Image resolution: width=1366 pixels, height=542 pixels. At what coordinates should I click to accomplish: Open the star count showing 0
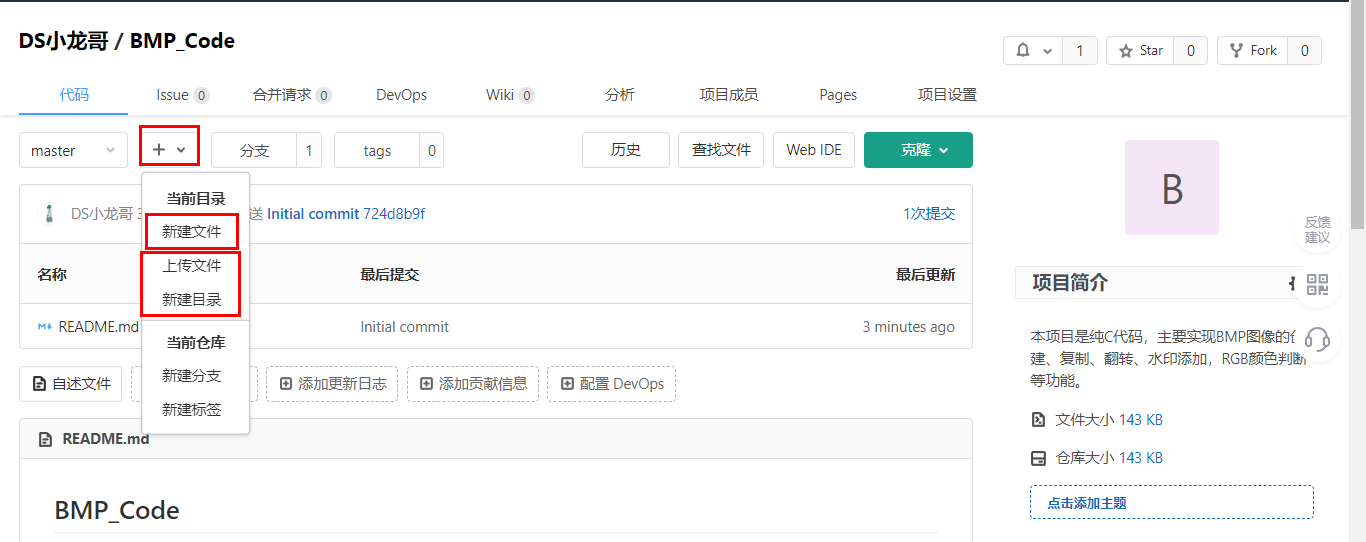[1190, 51]
